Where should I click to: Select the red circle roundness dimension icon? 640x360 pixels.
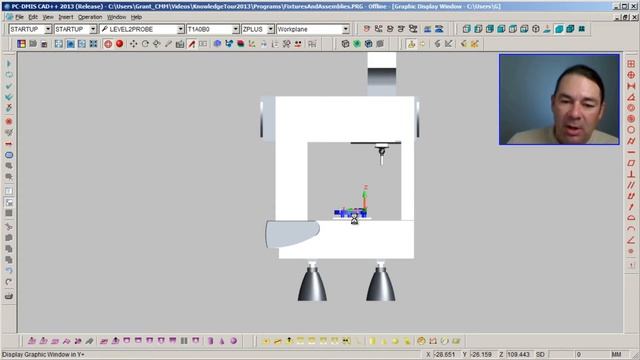(631, 130)
